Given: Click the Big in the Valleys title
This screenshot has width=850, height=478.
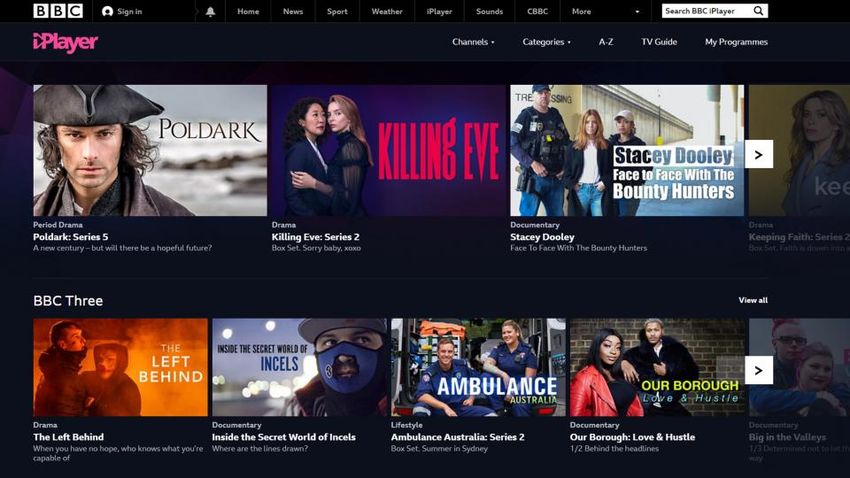Looking at the screenshot, I should (x=787, y=437).
